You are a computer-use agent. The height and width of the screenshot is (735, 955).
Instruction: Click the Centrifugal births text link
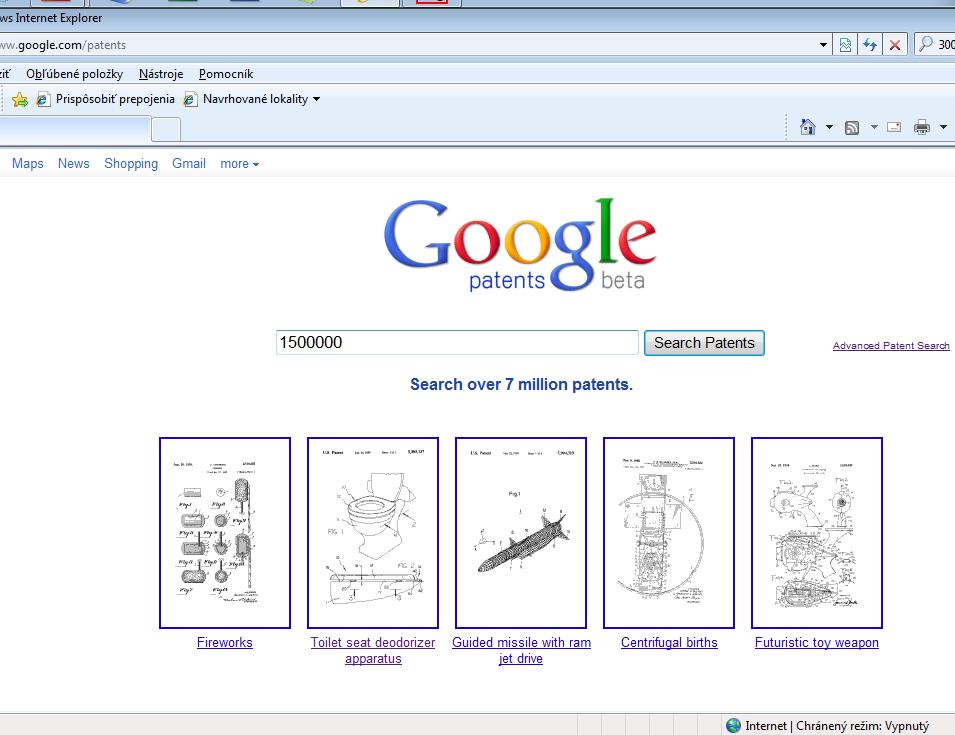[x=669, y=642]
